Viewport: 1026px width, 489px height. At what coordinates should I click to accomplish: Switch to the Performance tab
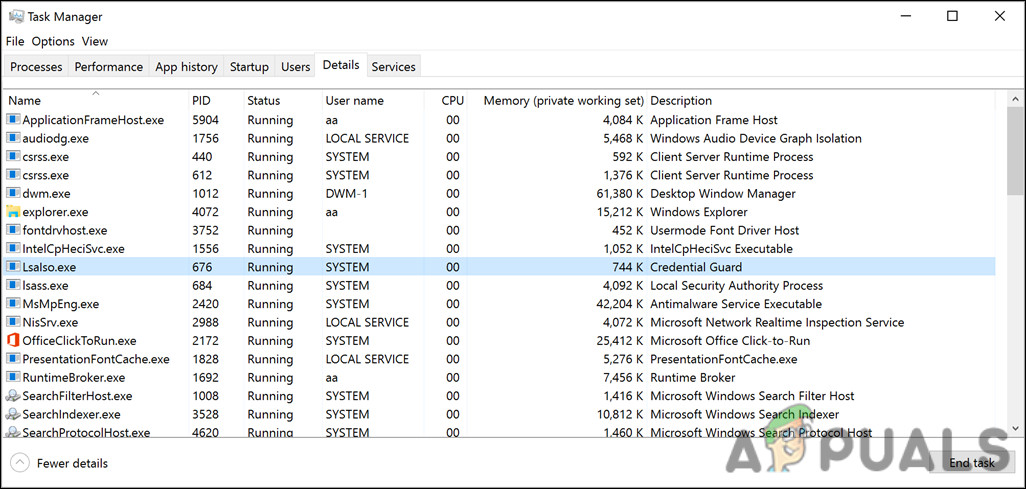(108, 67)
